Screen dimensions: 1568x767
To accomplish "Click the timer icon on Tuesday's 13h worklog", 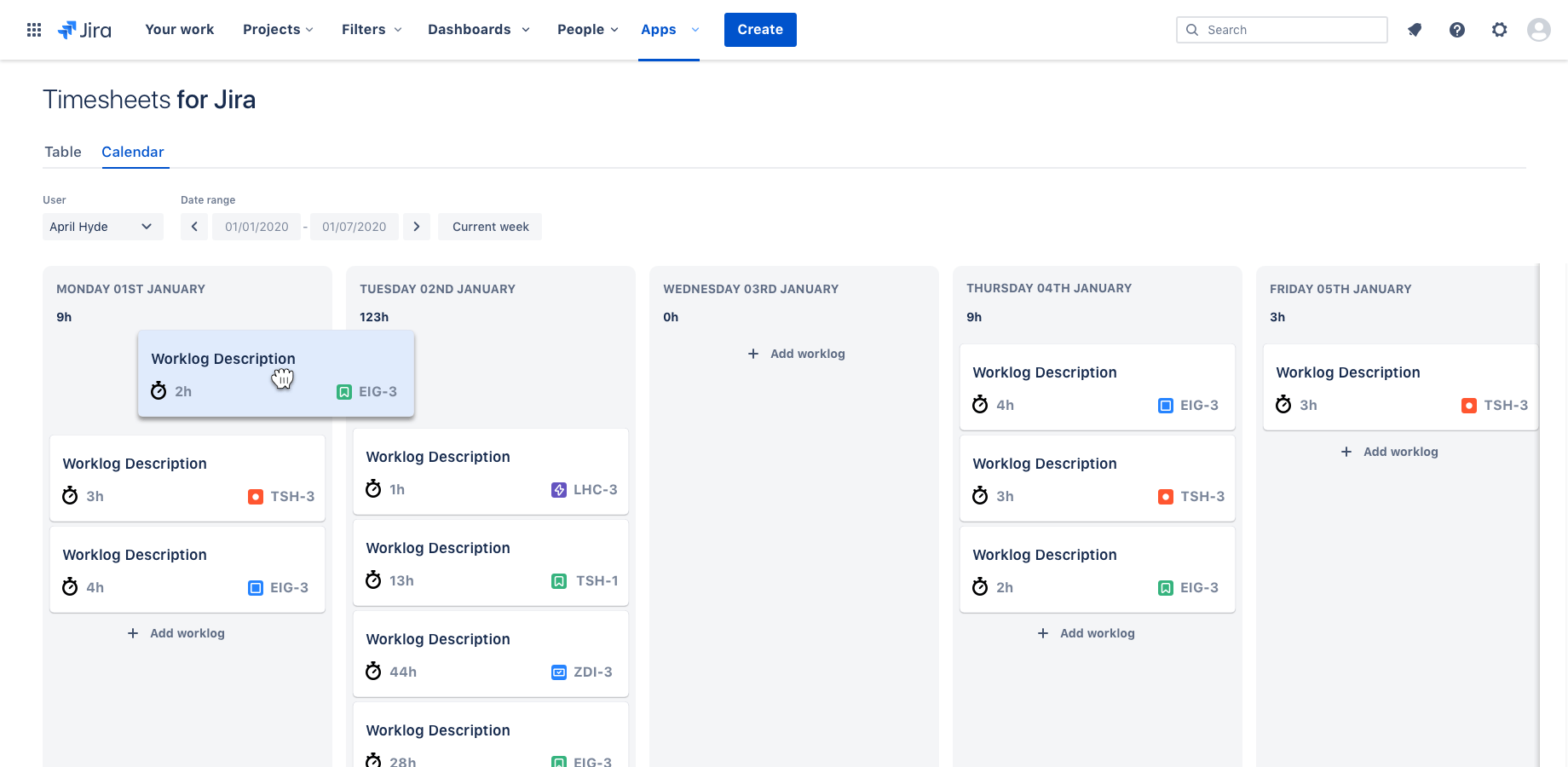I will coord(373,580).
